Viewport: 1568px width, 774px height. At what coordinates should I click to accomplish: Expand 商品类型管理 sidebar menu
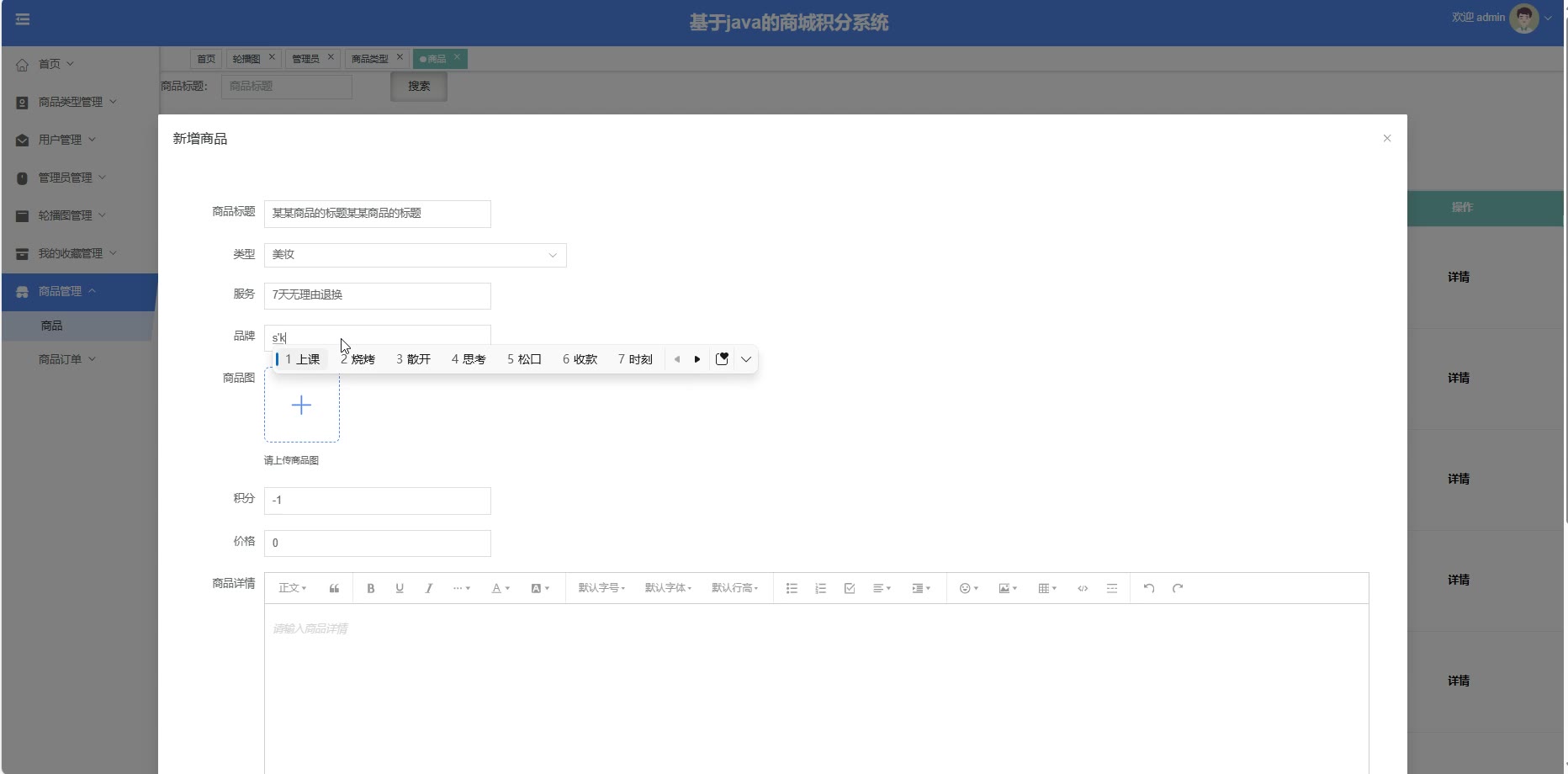pos(80,102)
